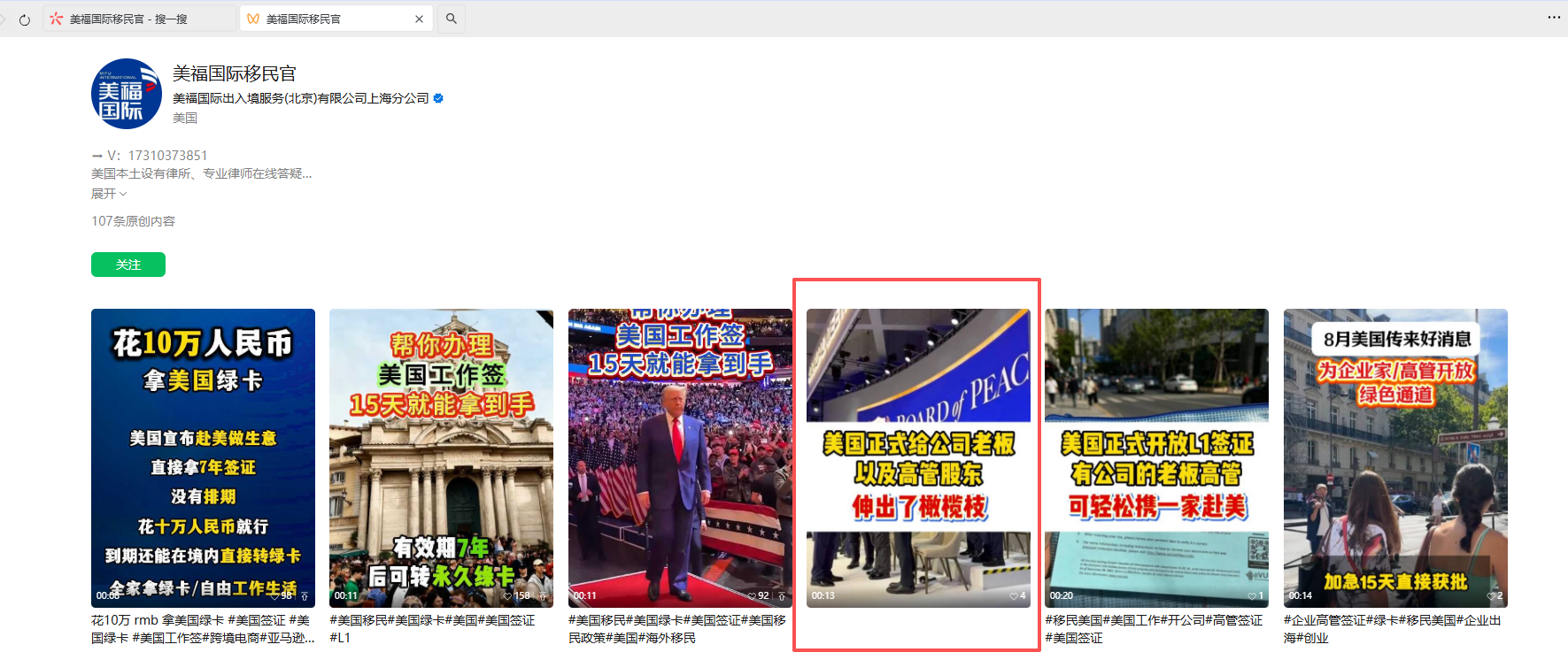Click the pinned icon next to 98 likes
The width and height of the screenshot is (1568, 660).
(x=305, y=596)
